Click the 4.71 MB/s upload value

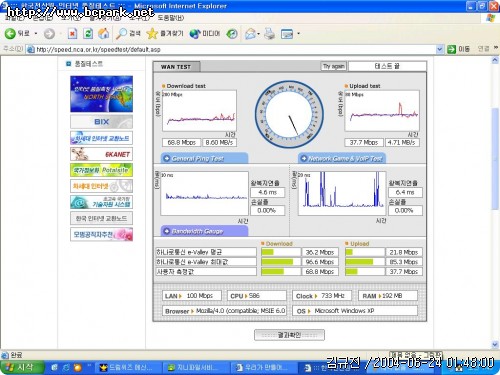coord(402,142)
